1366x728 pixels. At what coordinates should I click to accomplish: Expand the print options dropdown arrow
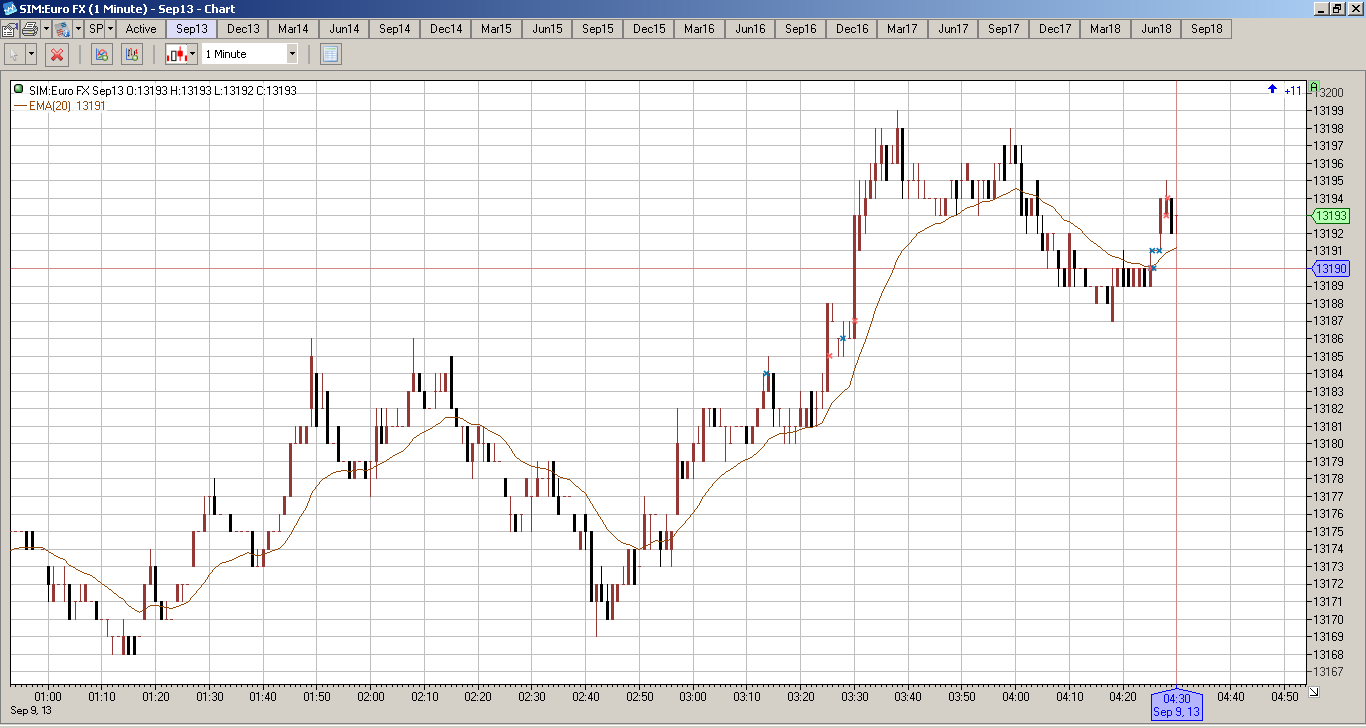[46, 29]
